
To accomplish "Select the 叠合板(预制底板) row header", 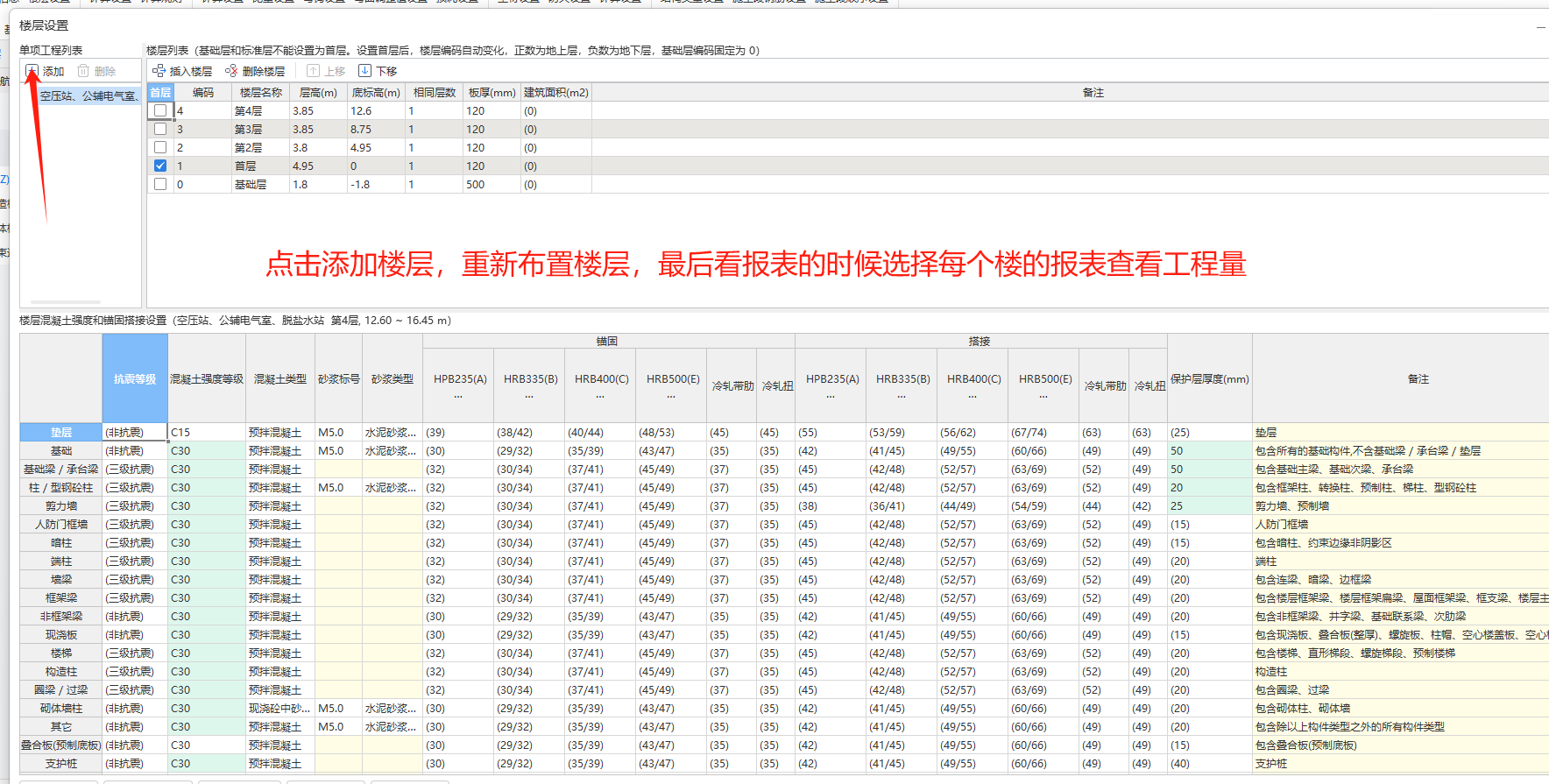I will point(61,745).
